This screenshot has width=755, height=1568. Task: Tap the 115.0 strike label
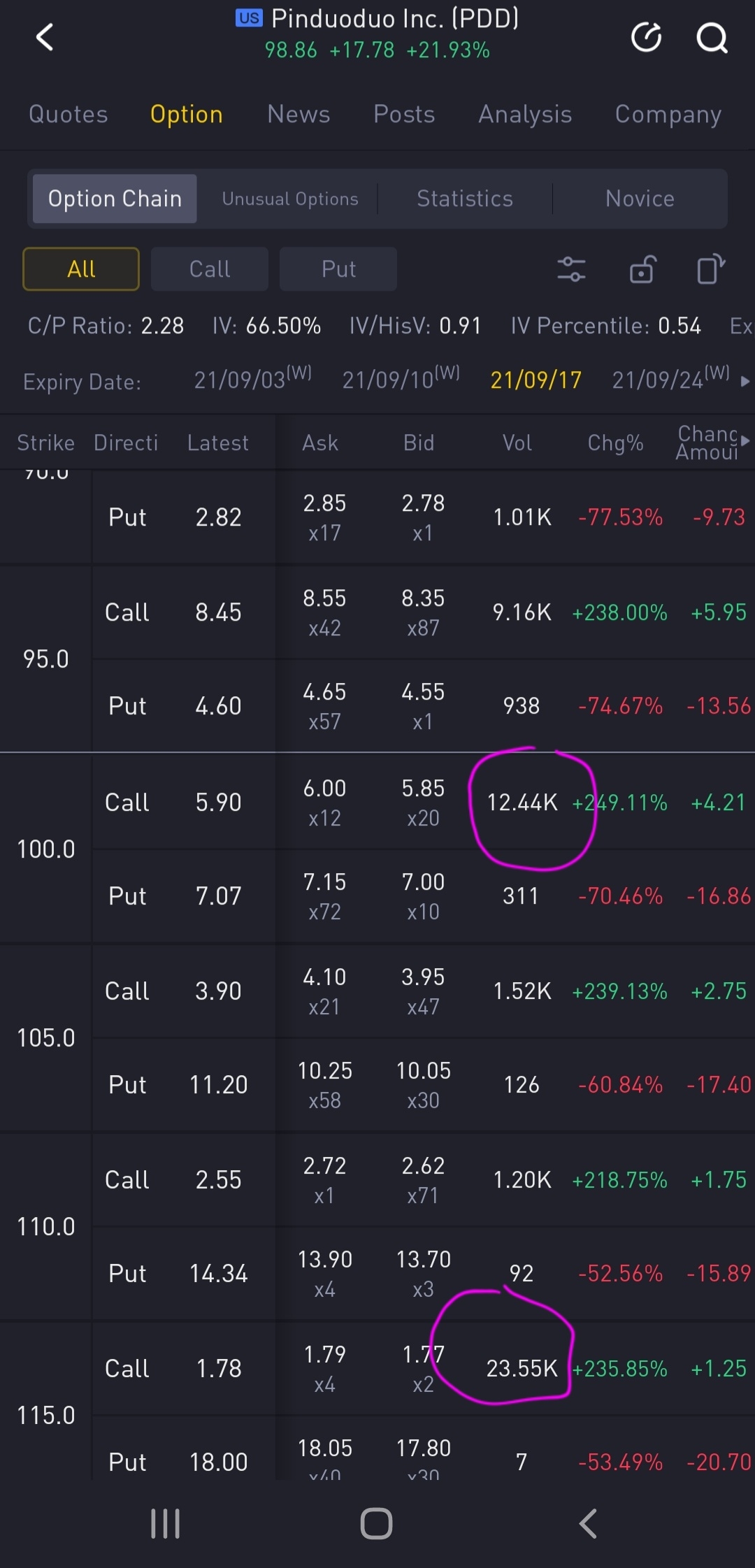[x=46, y=1416]
